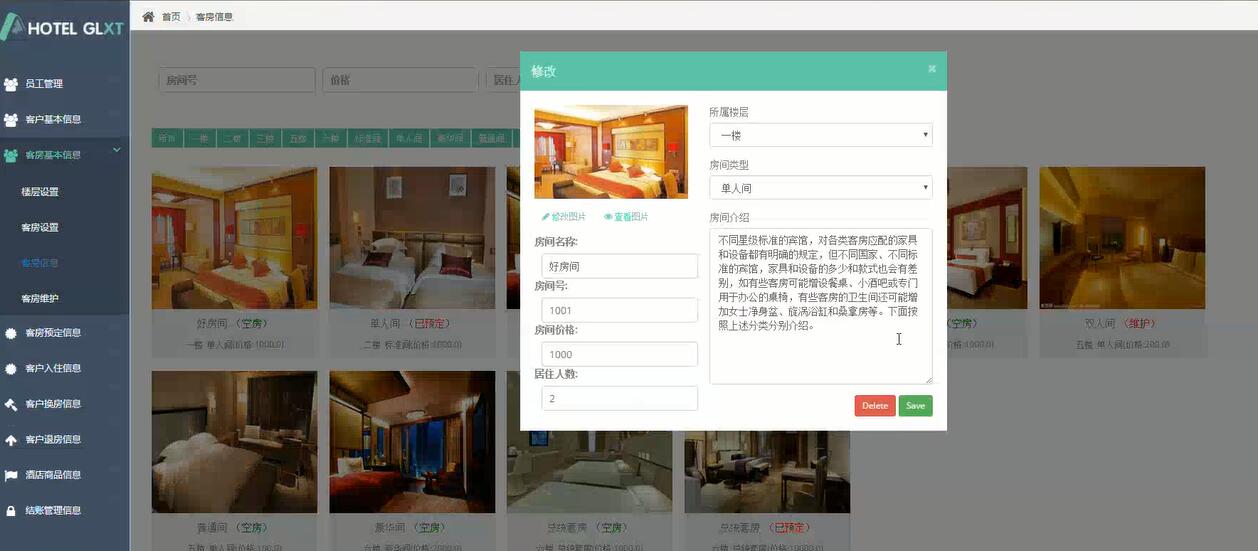Viewport: 1258px width, 551px height.
Task: Open the 所属楼层 dropdown showing 一楼
Action: [x=821, y=135]
